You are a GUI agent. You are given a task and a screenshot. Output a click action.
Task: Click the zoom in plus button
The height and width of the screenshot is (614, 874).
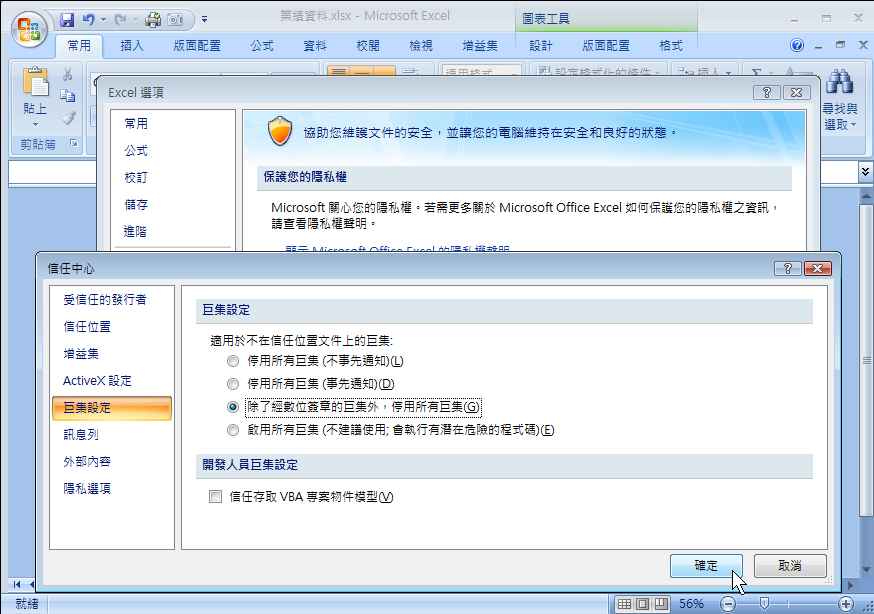(x=846, y=603)
